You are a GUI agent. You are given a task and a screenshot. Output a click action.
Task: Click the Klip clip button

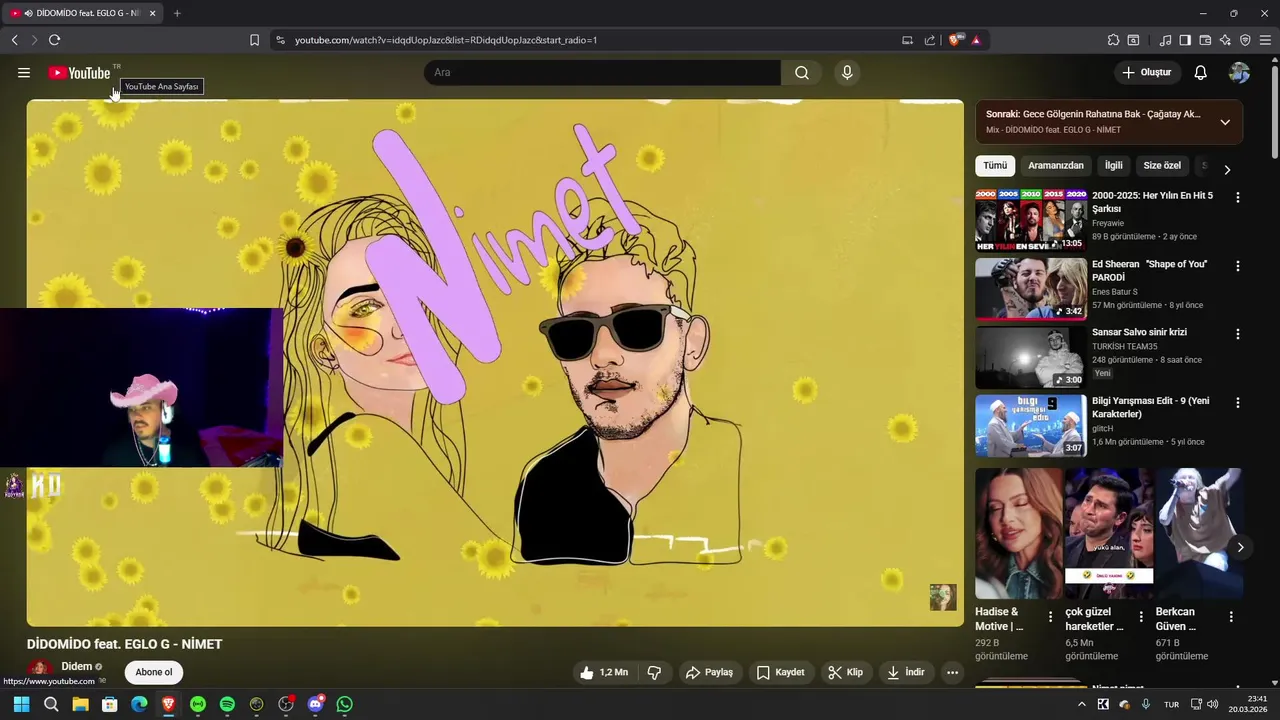(x=845, y=673)
